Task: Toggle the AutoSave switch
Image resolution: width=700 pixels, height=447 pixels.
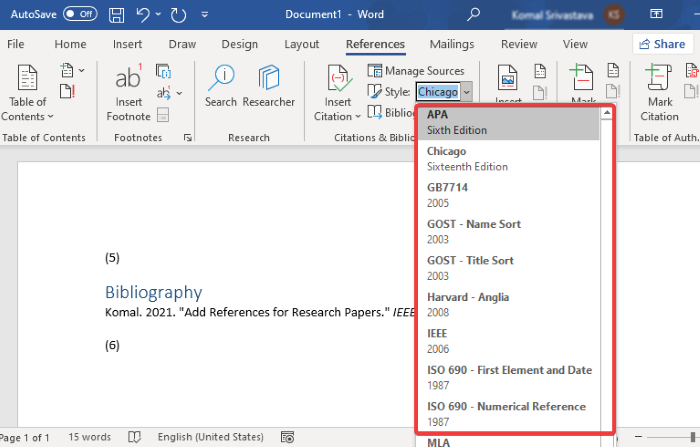Action: tap(79, 15)
